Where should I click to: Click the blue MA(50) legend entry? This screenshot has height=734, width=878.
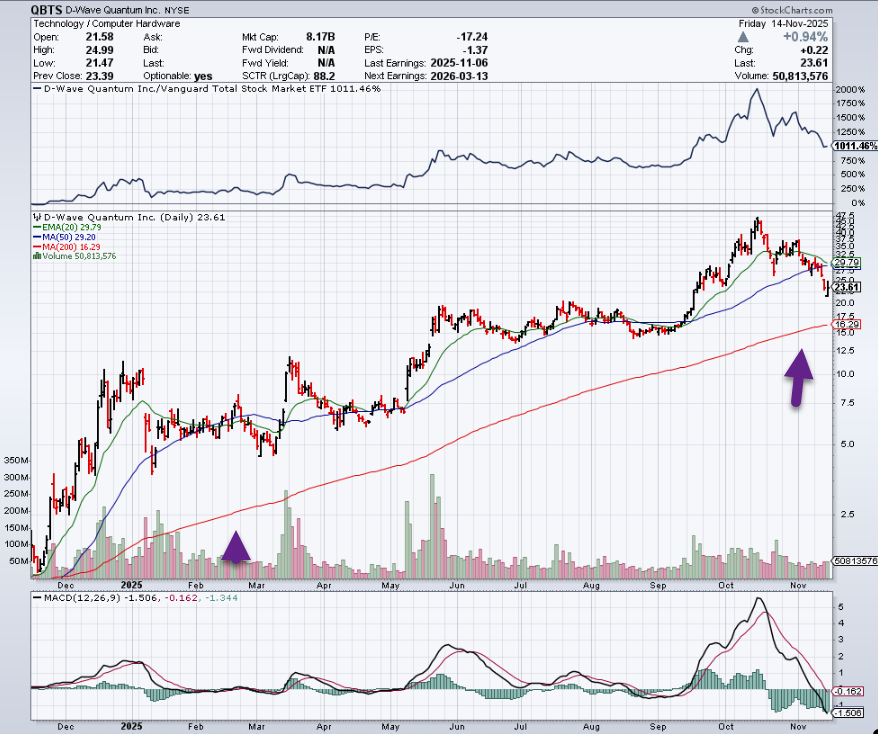(66, 237)
